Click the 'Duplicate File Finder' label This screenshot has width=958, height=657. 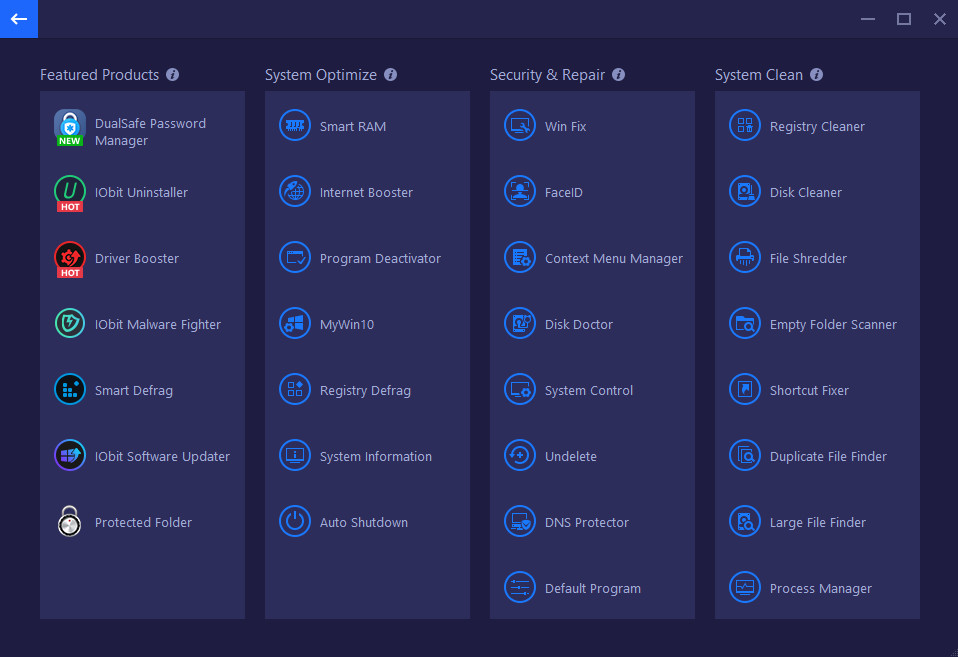click(828, 457)
